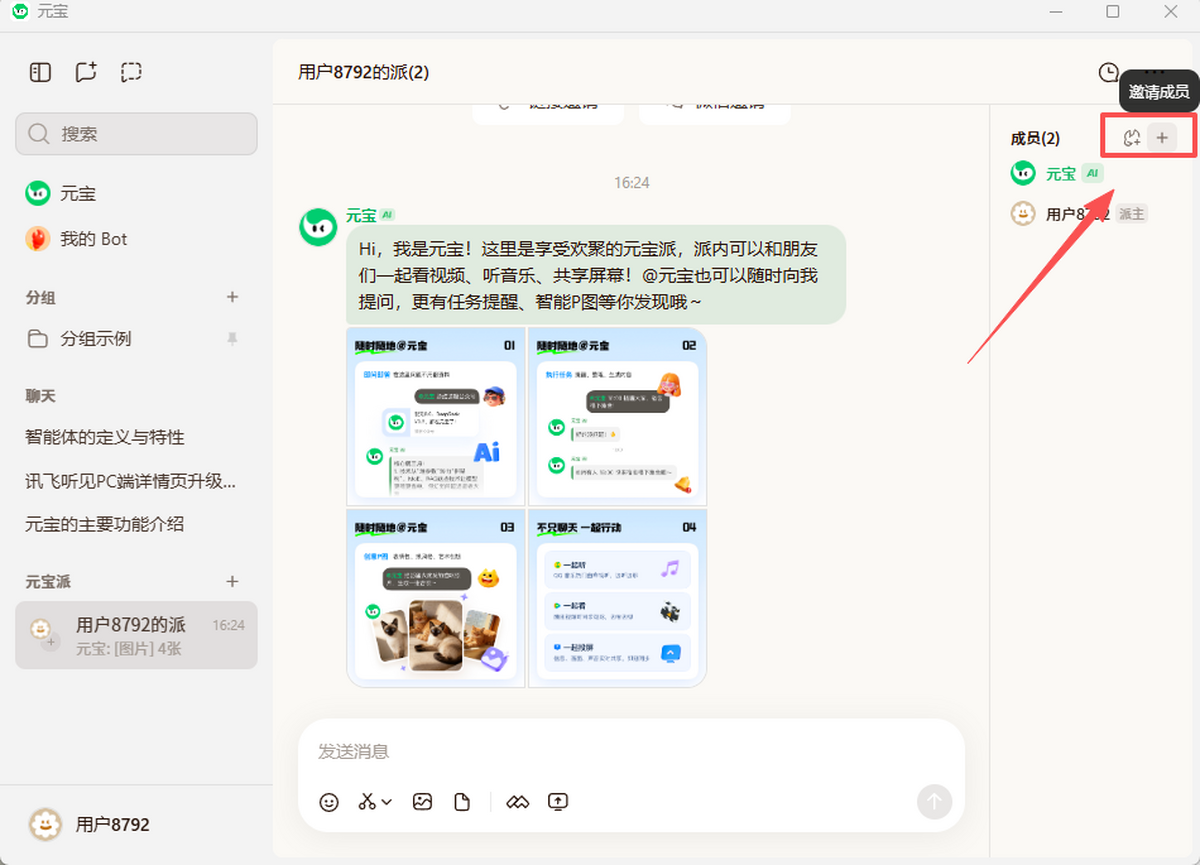Start a new chat
Screen dimensions: 1200x865
(x=86, y=72)
